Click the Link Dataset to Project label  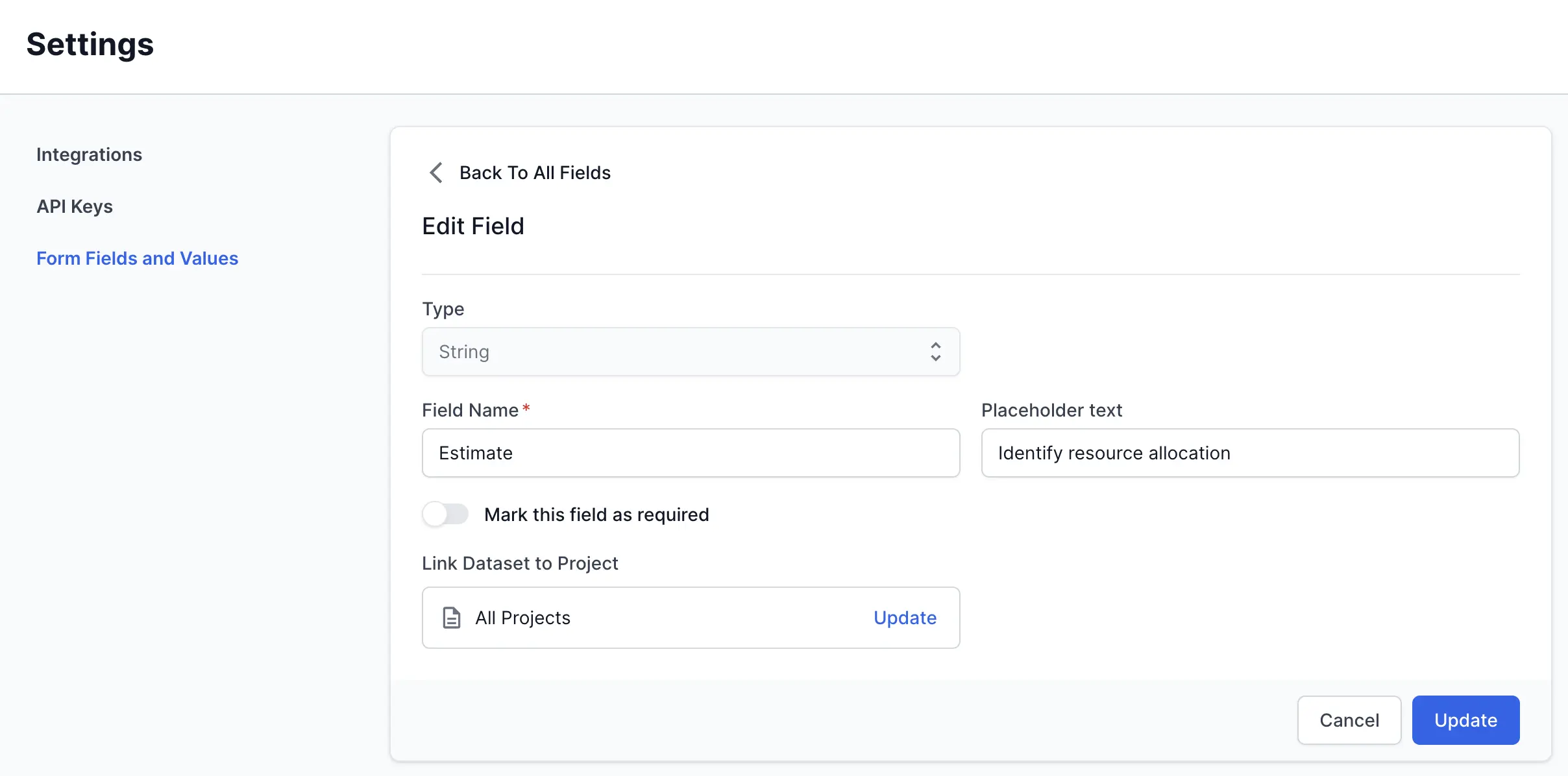click(x=520, y=563)
